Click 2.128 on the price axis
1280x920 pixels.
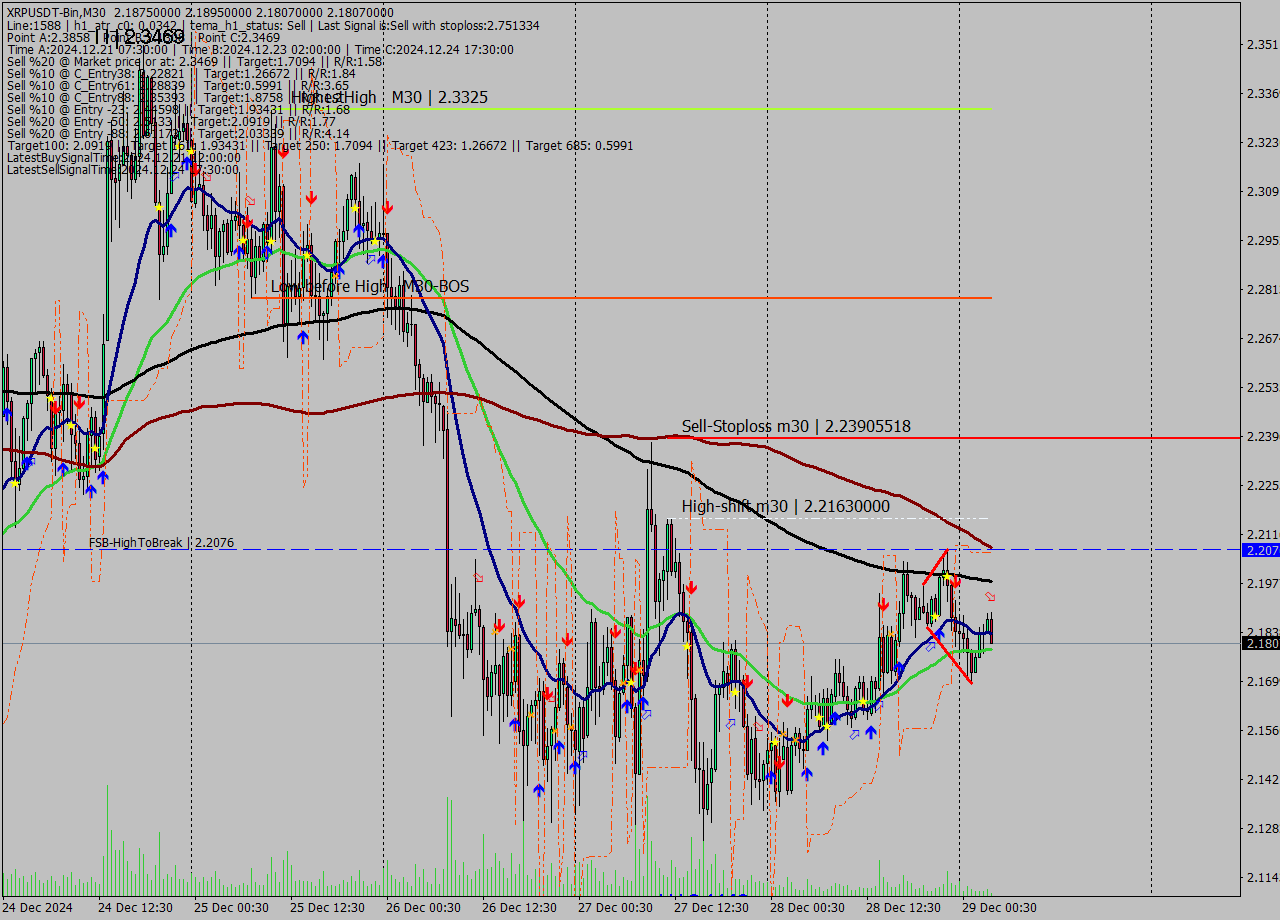coord(1263,828)
